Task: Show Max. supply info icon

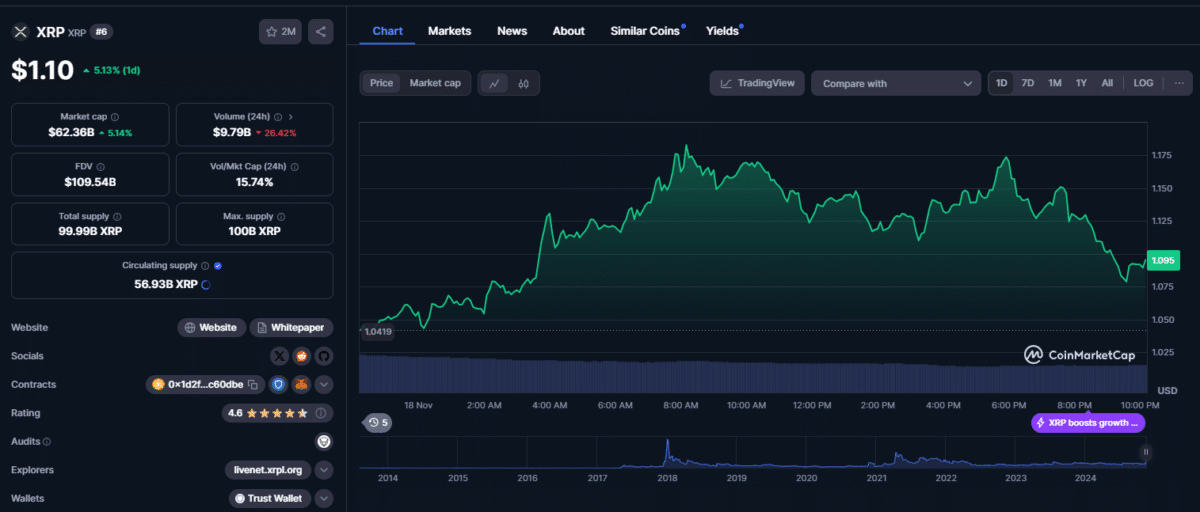Action: coord(282,216)
